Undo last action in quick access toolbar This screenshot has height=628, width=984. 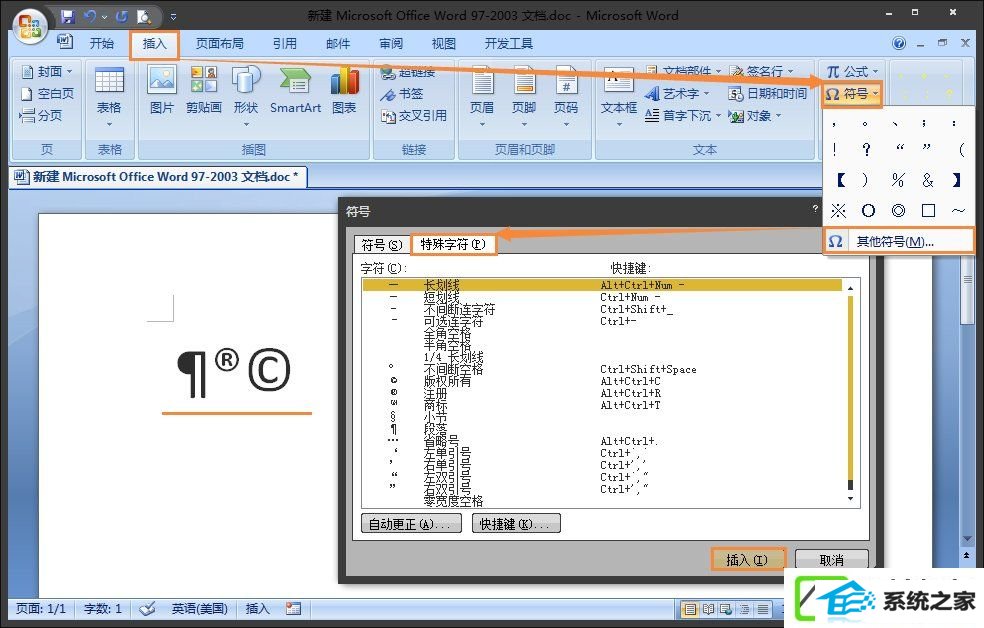pyautogui.click(x=90, y=17)
